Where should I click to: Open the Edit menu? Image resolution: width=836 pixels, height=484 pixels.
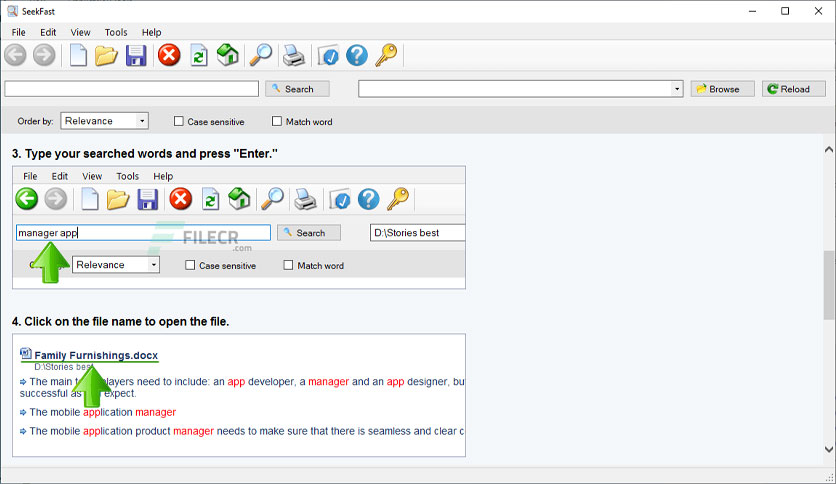coord(48,33)
